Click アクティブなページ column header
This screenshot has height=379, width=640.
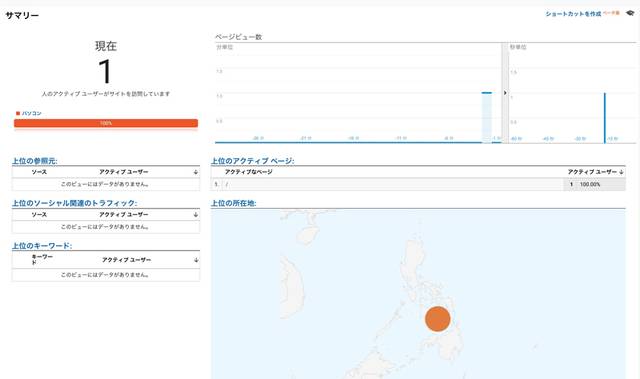pyautogui.click(x=249, y=172)
